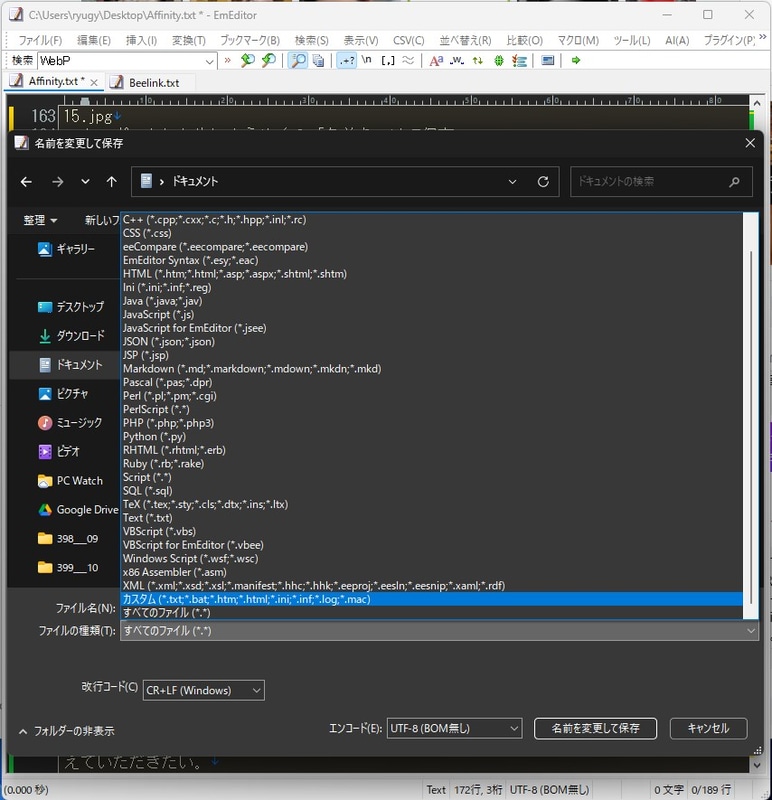Toggle the \n escape sequence search option
This screenshot has height=800, width=772.
coord(366,60)
